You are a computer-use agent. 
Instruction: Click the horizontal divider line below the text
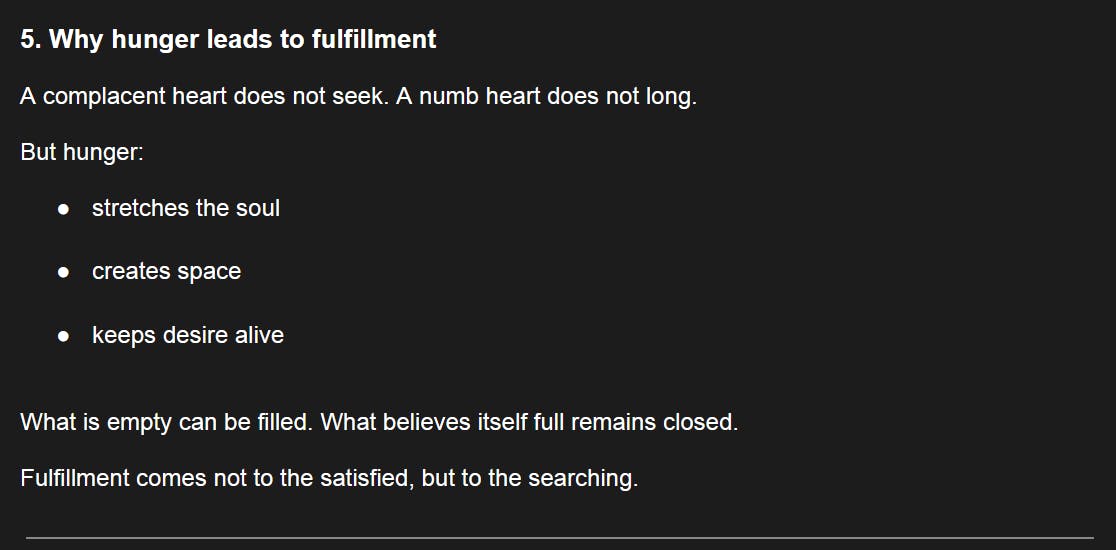click(558, 538)
